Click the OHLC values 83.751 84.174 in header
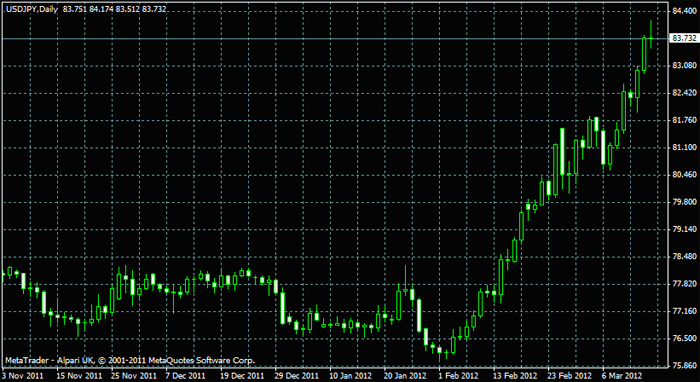The height and width of the screenshot is (382, 700). tap(88, 8)
